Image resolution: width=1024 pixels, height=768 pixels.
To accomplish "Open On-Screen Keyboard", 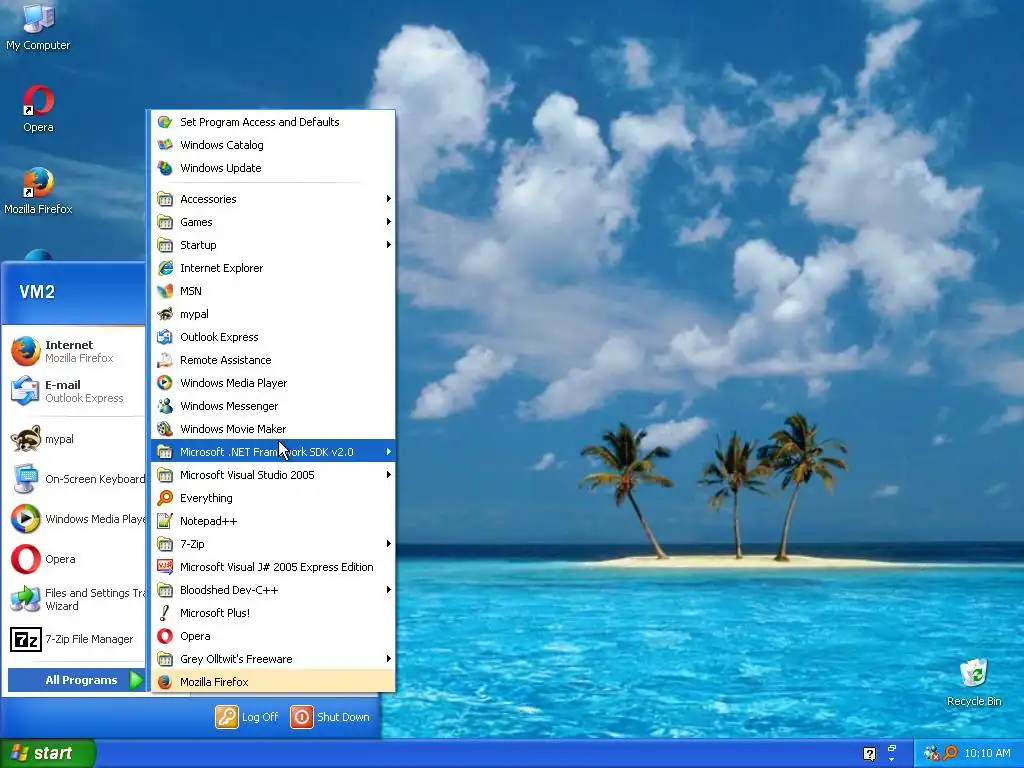I will coord(76,479).
